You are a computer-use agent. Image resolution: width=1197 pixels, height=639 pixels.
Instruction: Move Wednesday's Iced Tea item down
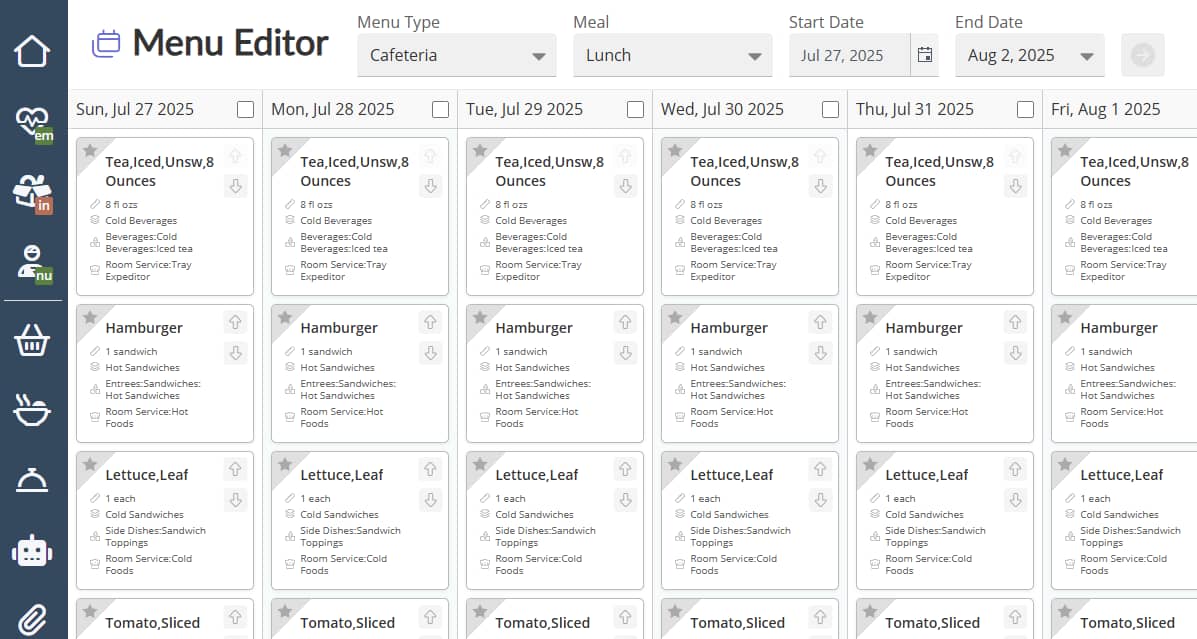pyautogui.click(x=821, y=186)
